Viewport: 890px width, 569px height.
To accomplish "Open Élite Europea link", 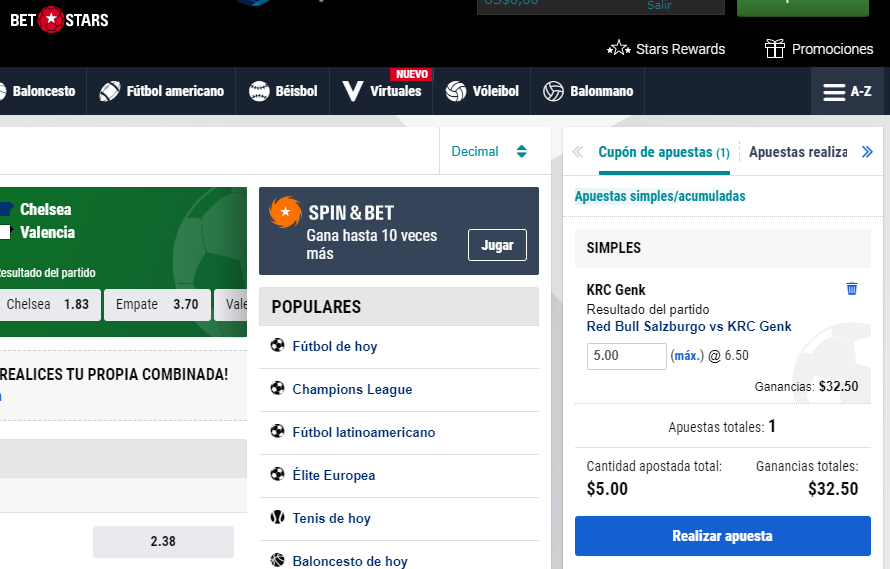I will point(334,475).
